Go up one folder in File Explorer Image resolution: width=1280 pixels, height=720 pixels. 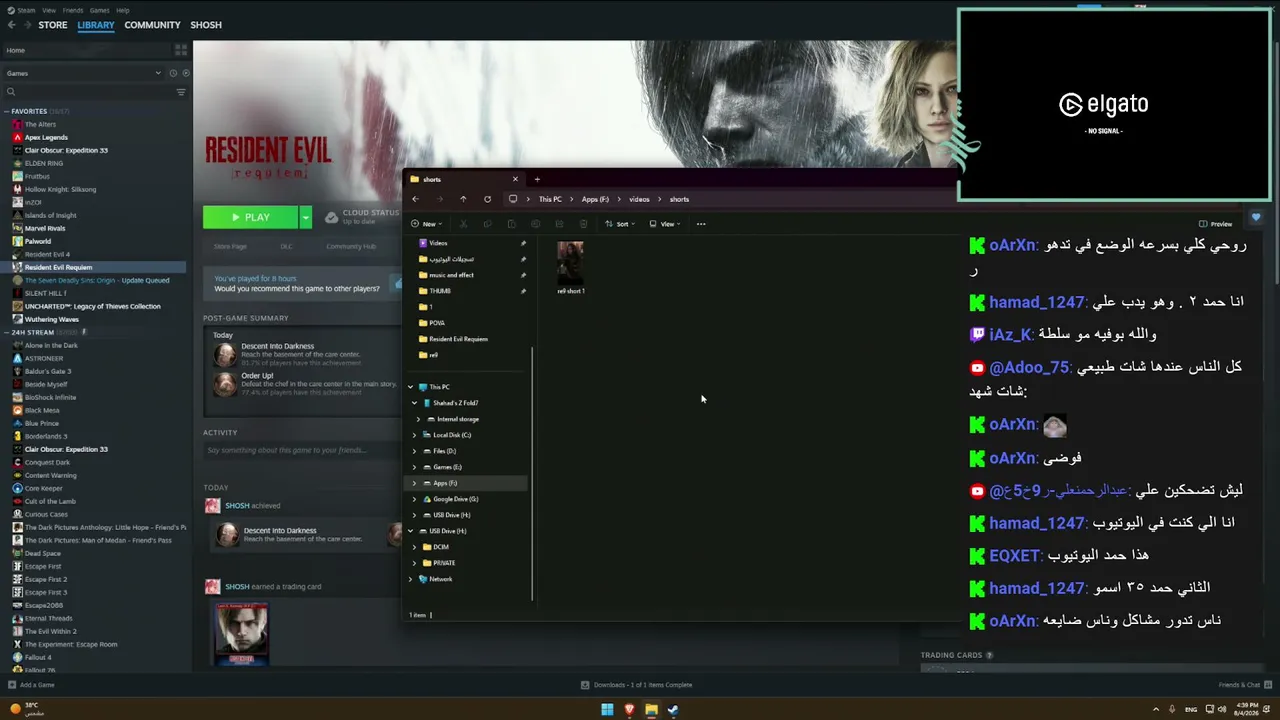463,199
